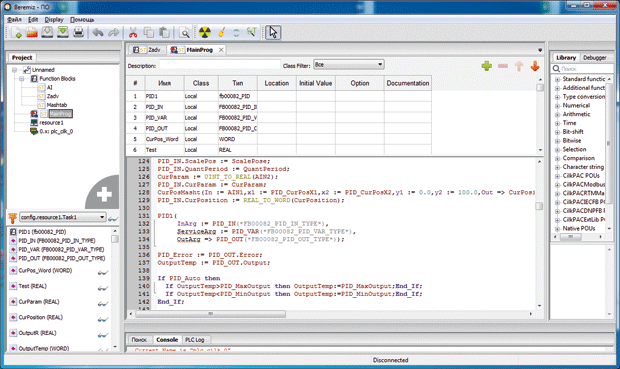Click the Cut scissors icon
This screenshot has height=369, width=620.
click(133, 32)
